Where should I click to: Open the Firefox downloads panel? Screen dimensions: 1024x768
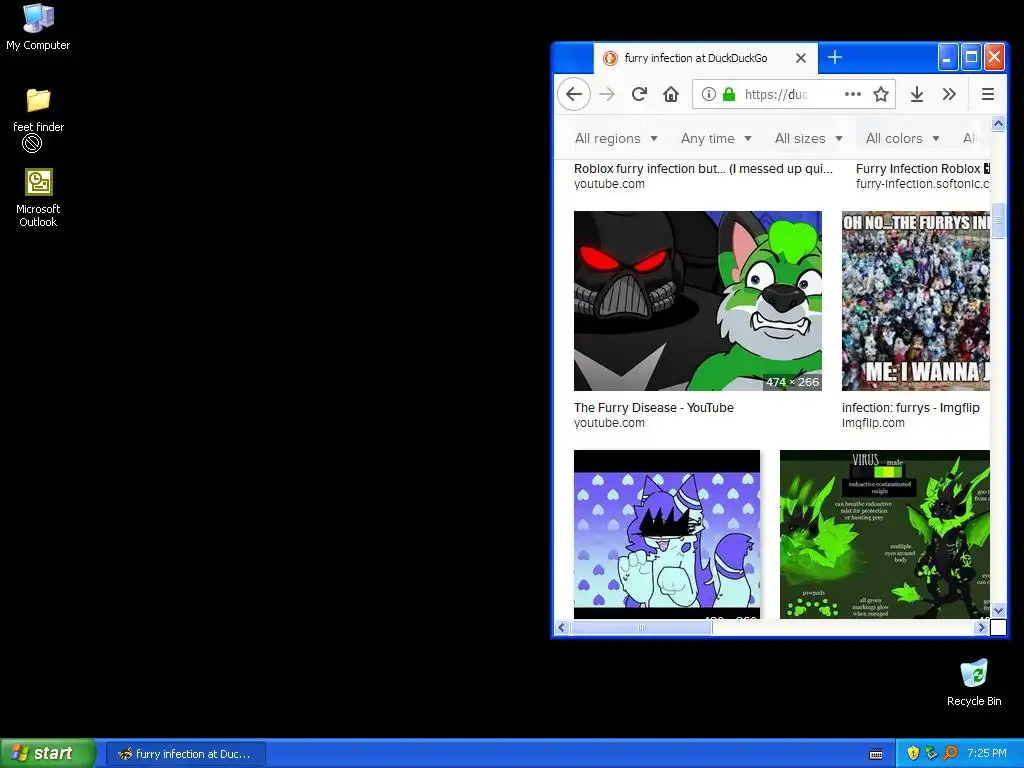[x=917, y=95]
